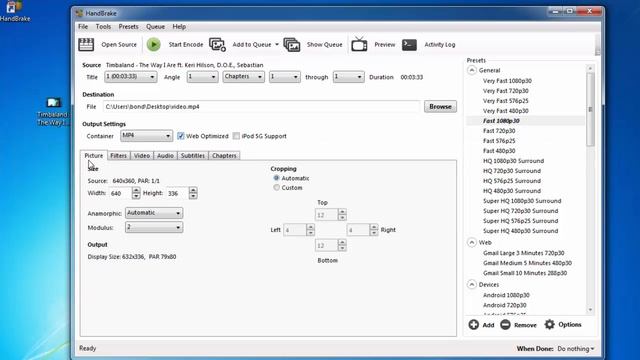This screenshot has width=640, height=360.
Task: Click the HandBrake title bar logo
Action: coord(79,13)
